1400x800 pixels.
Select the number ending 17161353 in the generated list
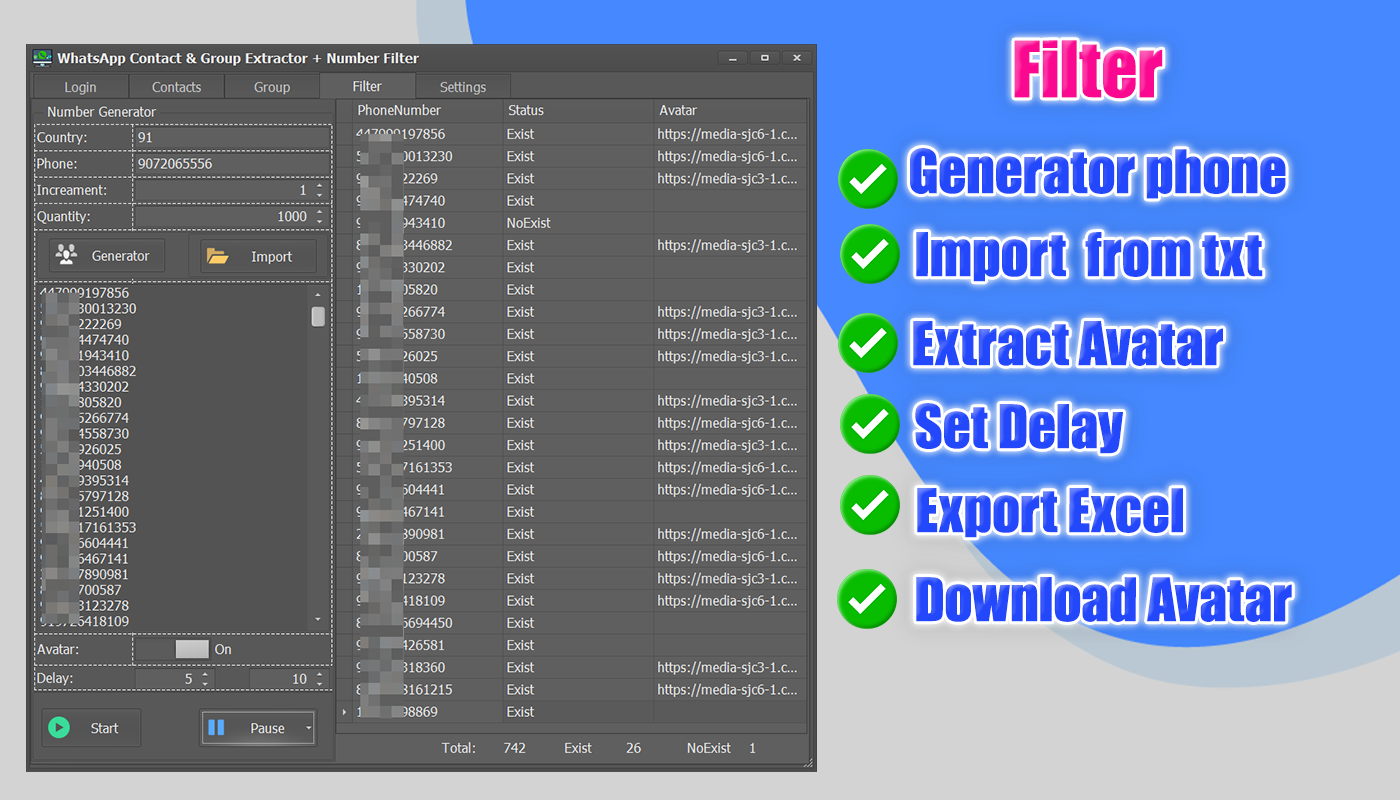(x=88, y=527)
